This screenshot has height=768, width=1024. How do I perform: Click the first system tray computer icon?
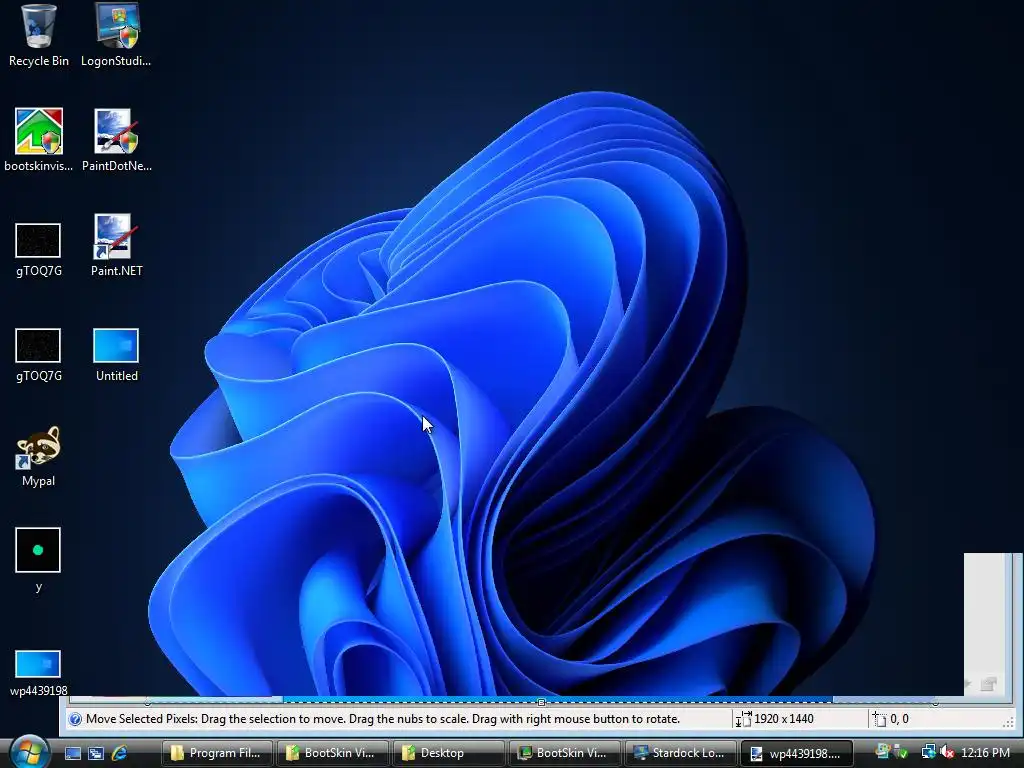[884, 752]
